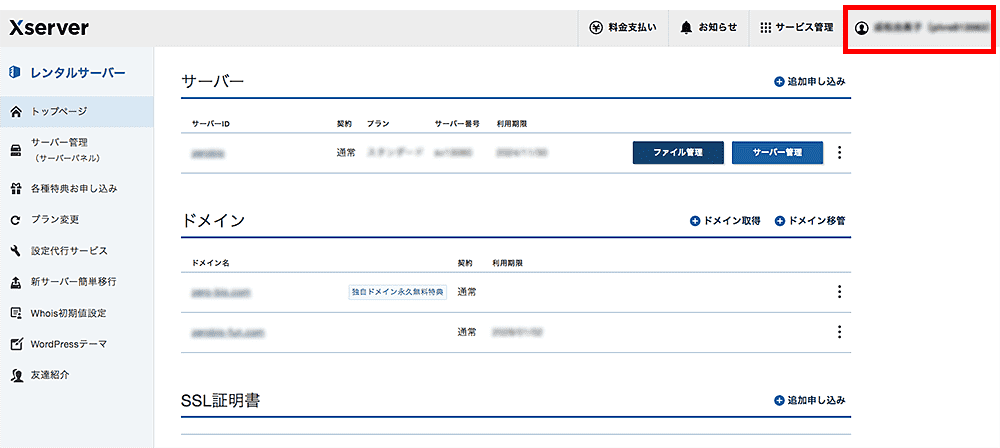
Task: Click the ドメイン名 column header
Action: (210, 263)
